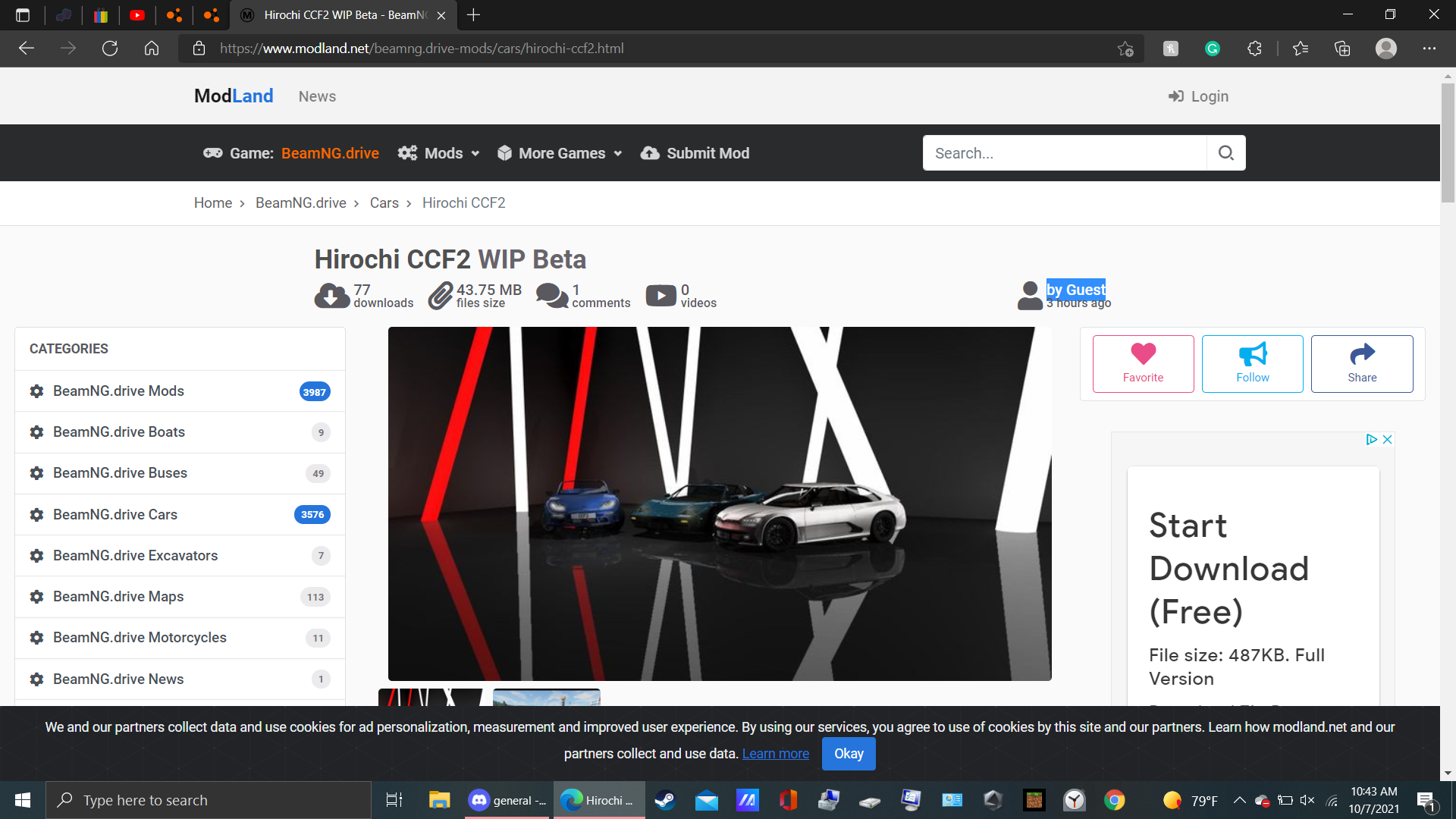This screenshot has width=1456, height=819.
Task: Select BeamNG.drive game link in navbar
Action: (x=330, y=153)
